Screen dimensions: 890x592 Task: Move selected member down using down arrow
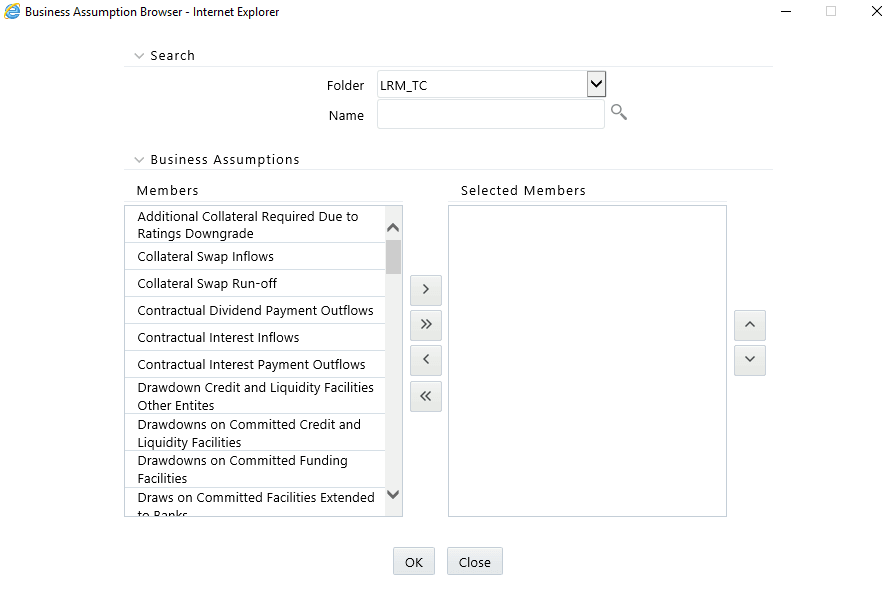(749, 360)
